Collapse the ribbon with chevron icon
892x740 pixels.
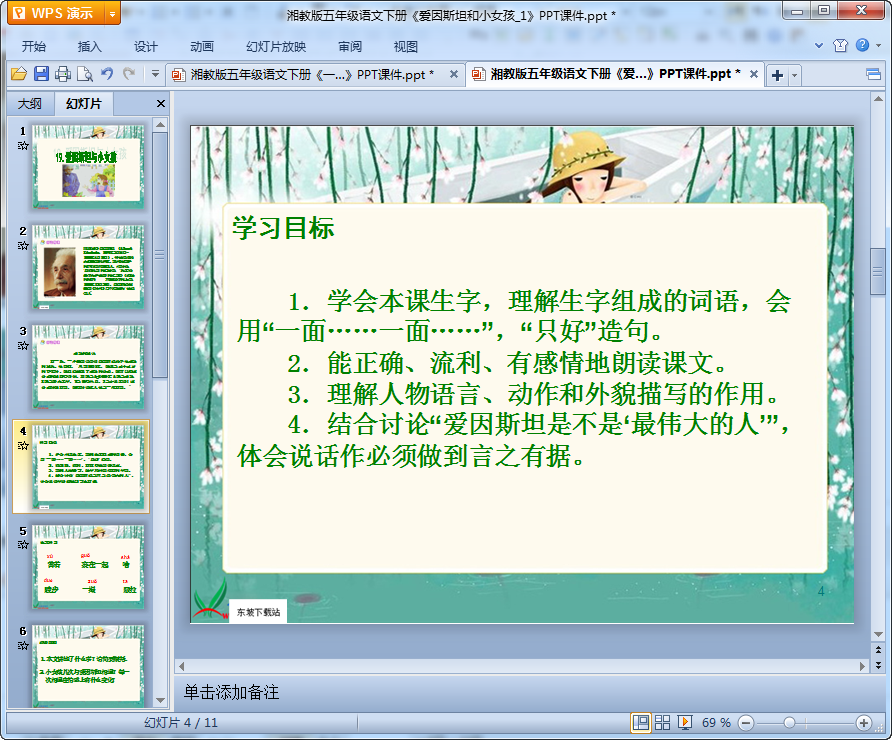(x=819, y=46)
